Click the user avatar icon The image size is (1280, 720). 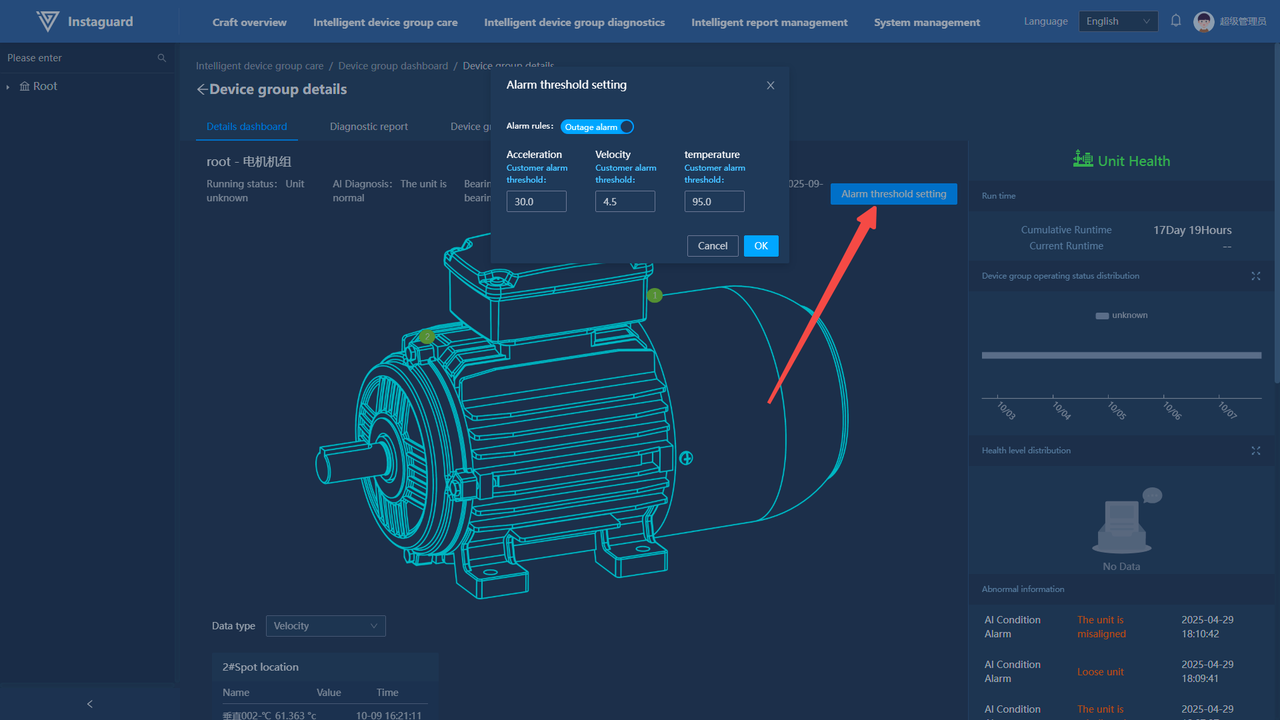click(x=1204, y=22)
